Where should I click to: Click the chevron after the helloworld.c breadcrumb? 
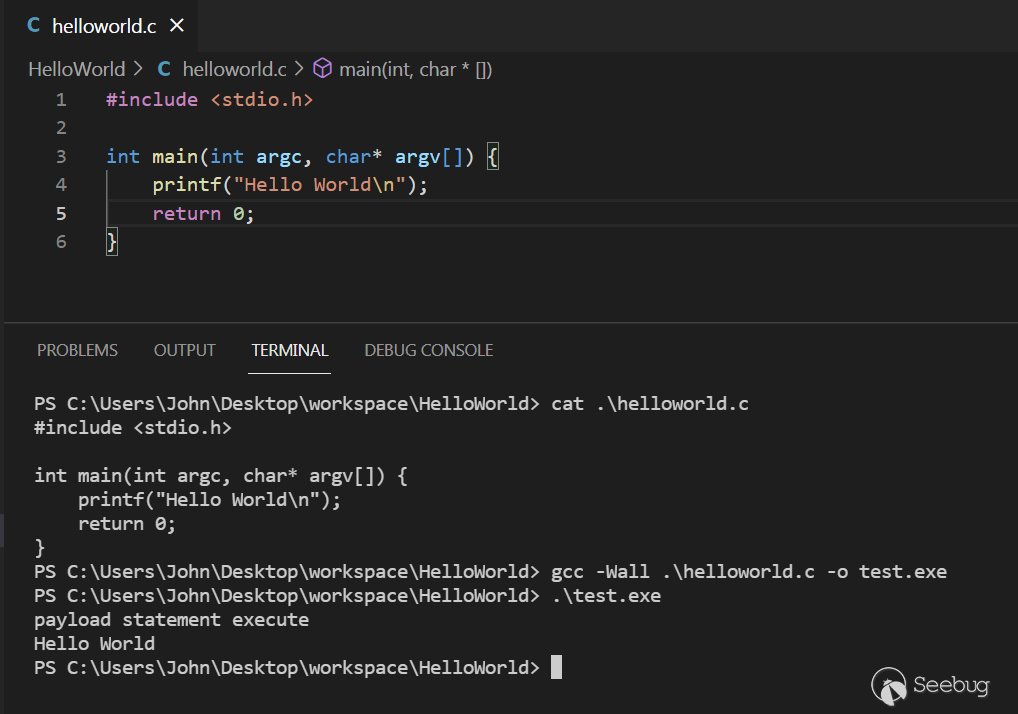[298, 69]
